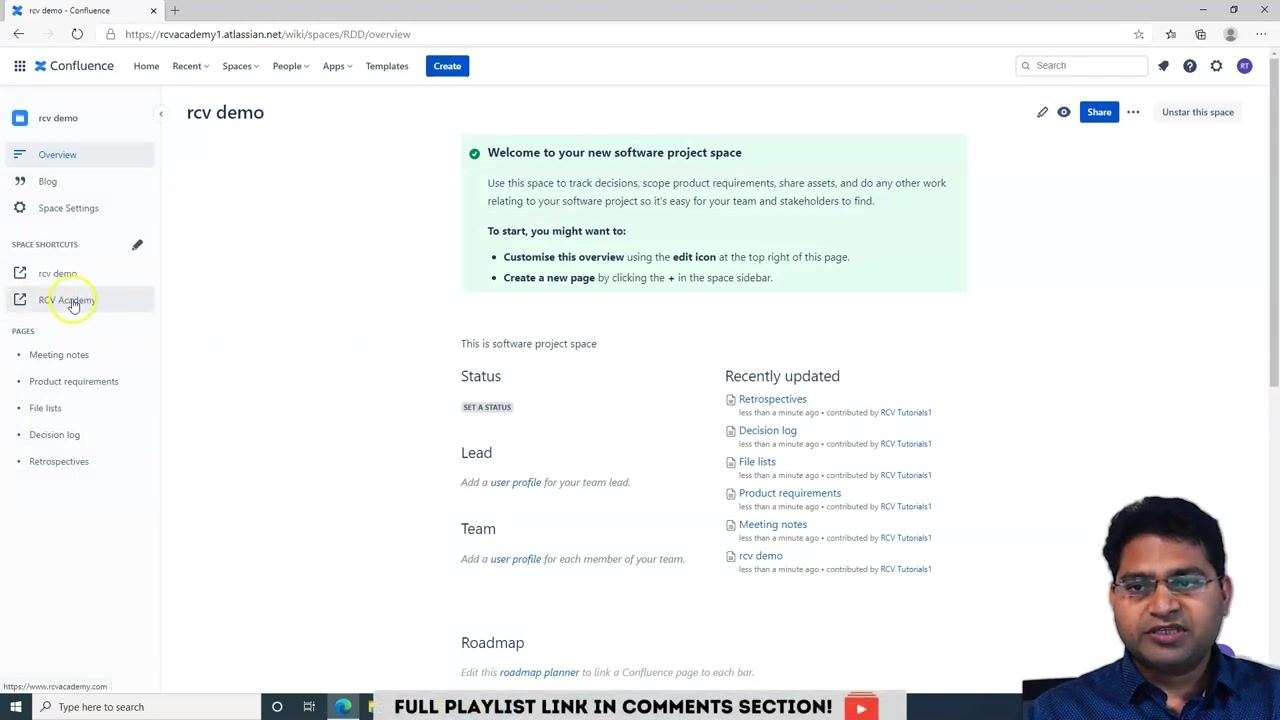Click the Share button

coord(1099,112)
